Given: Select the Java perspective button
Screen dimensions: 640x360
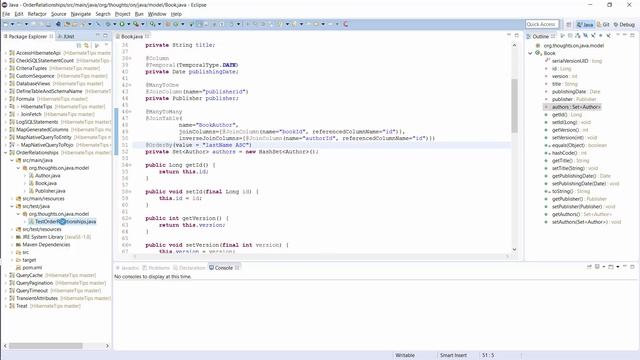Looking at the screenshot, I should point(585,24).
